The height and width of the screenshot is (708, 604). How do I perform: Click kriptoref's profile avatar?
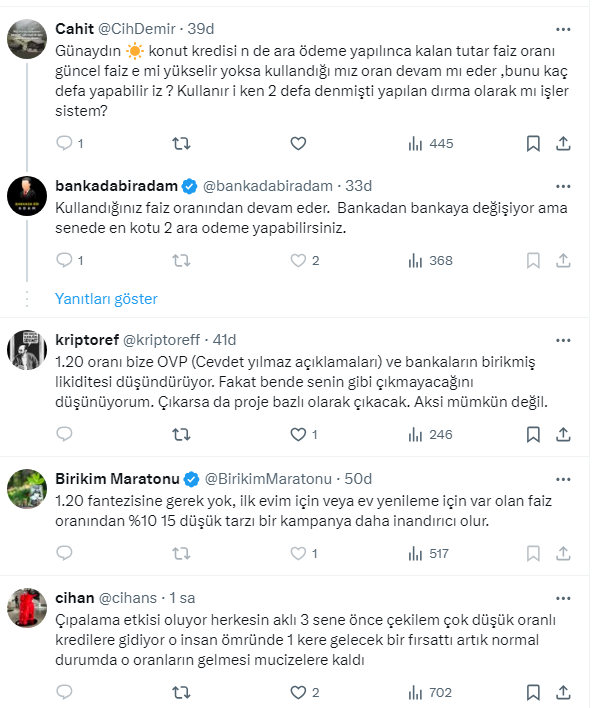coord(27,351)
